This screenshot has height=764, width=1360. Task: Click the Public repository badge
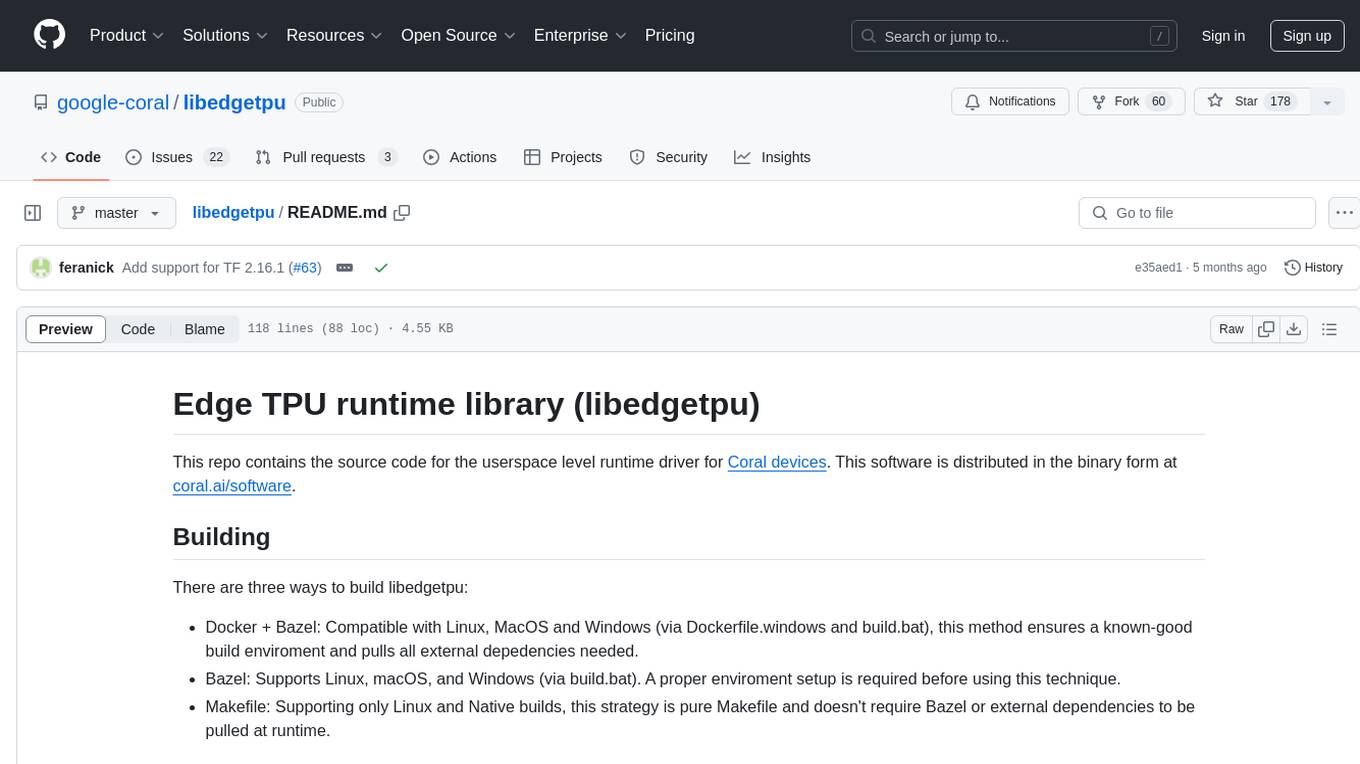tap(319, 102)
